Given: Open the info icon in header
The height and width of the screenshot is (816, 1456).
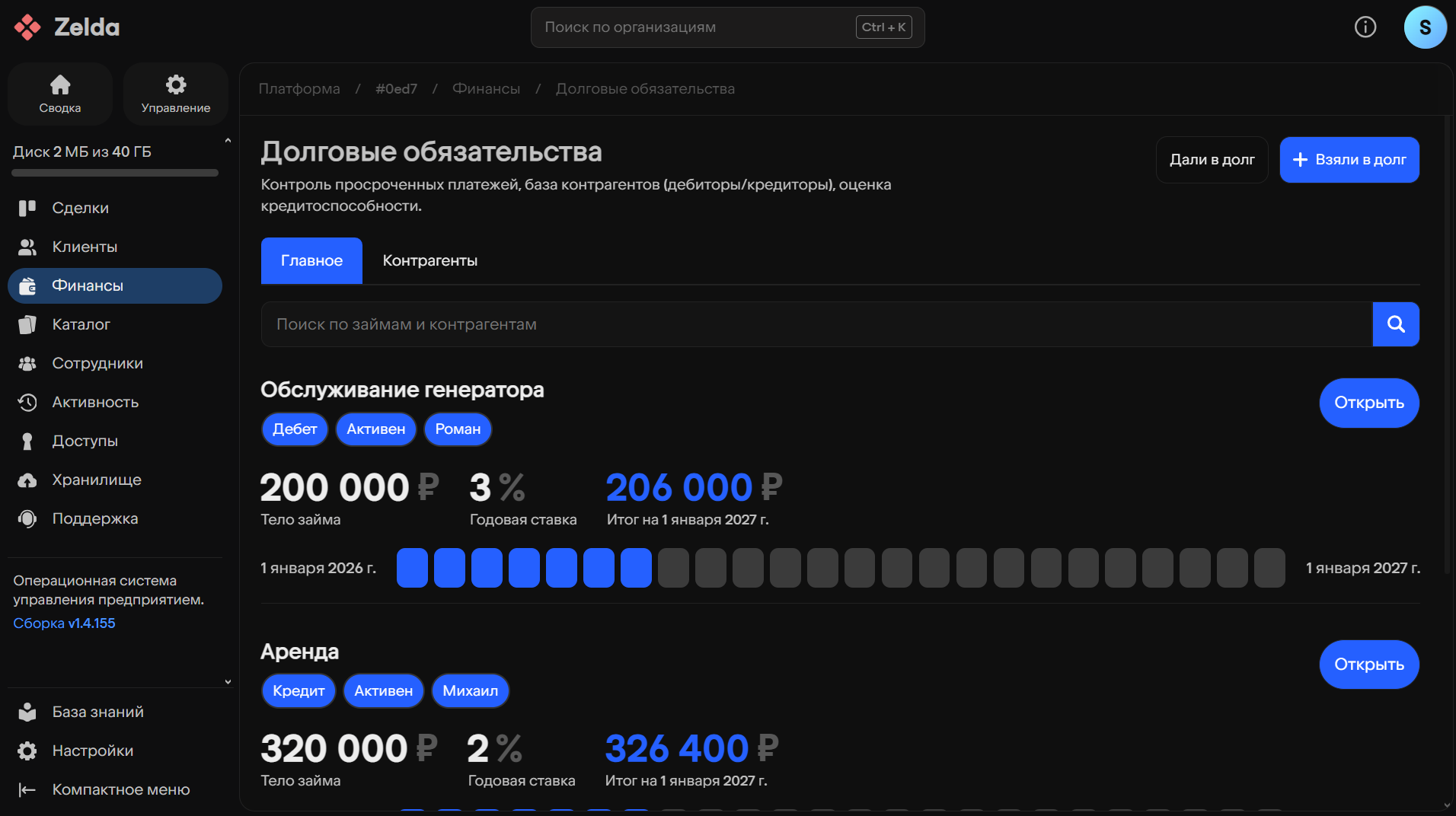Looking at the screenshot, I should click(x=1365, y=27).
